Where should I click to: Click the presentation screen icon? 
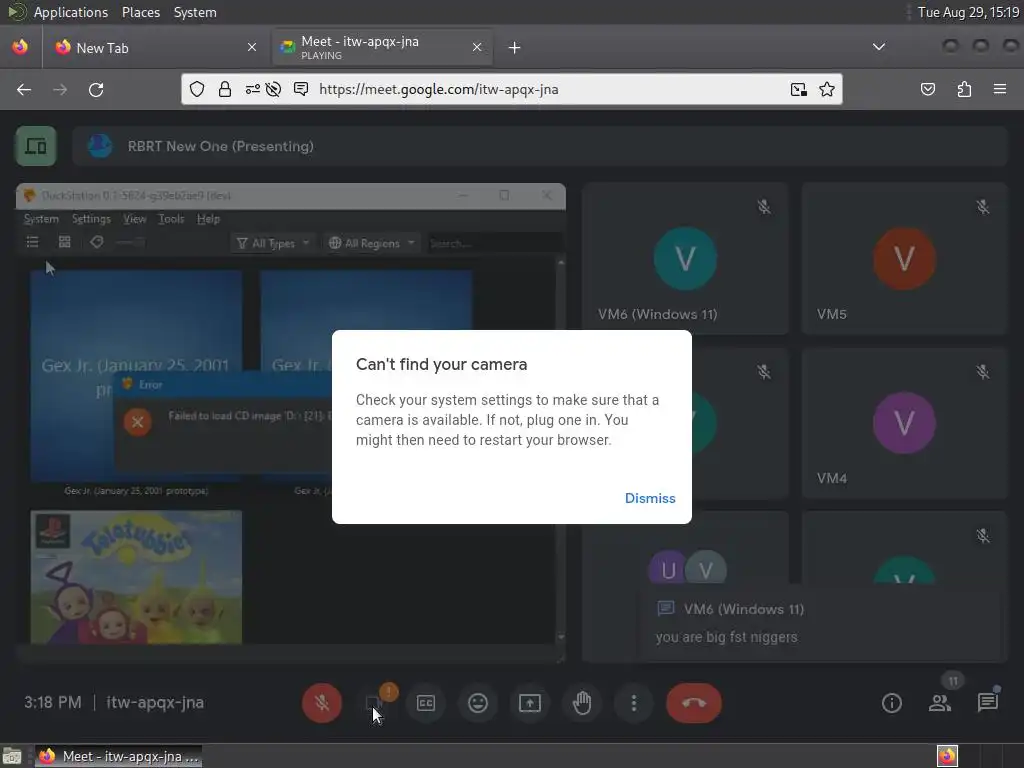click(x=36, y=146)
